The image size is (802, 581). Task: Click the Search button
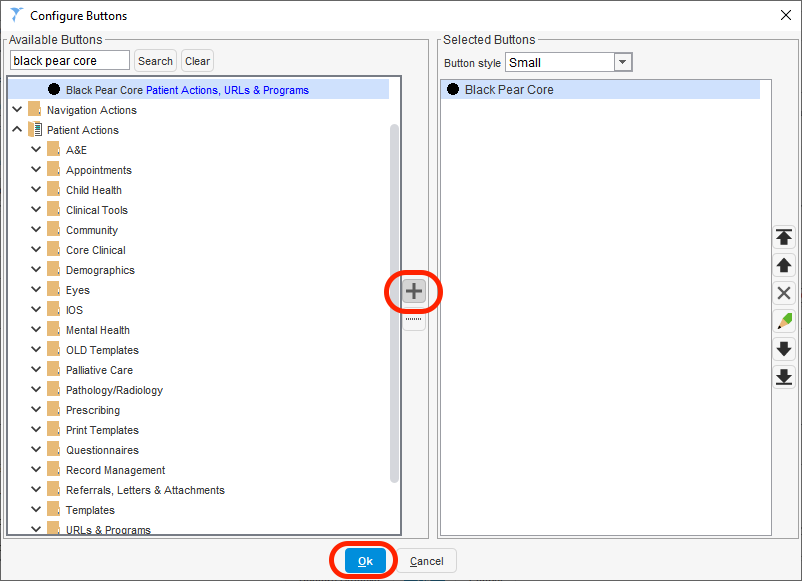point(155,61)
